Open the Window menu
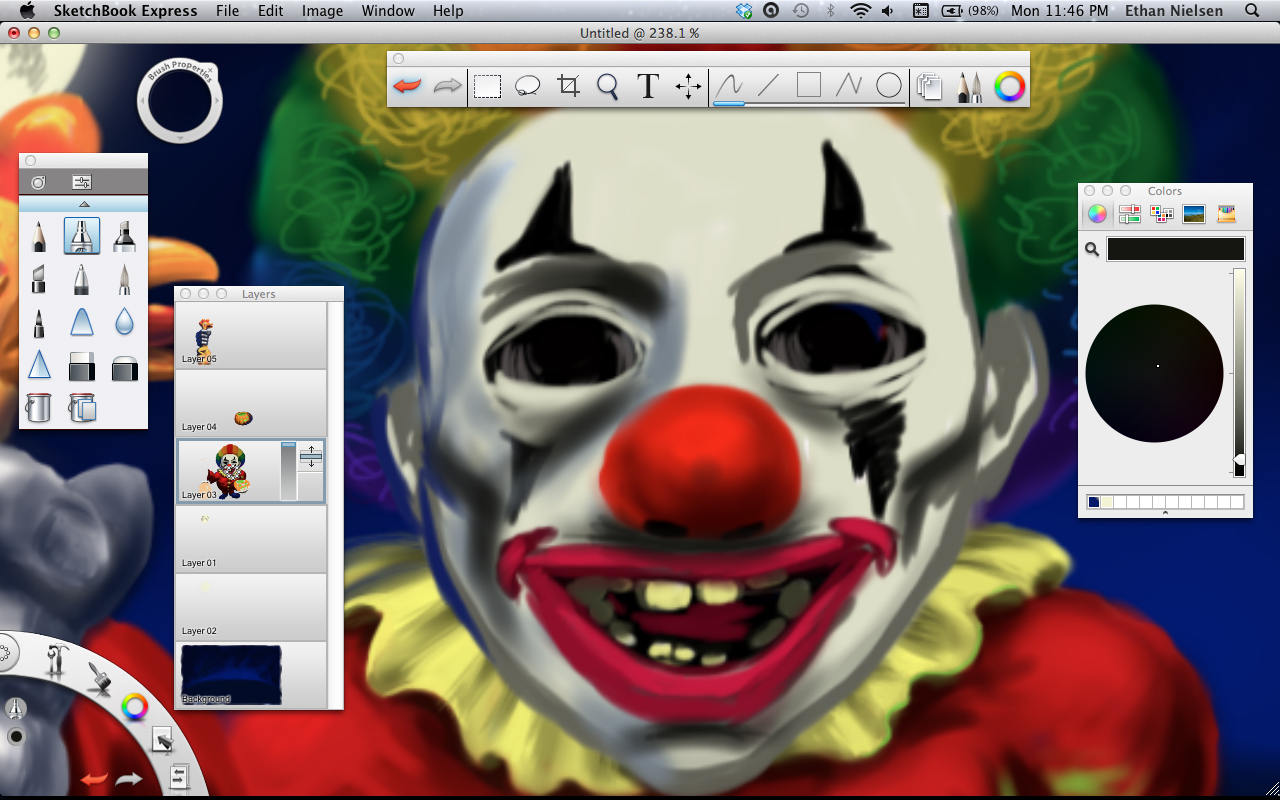Screen dimensions: 1280x800 (x=388, y=11)
